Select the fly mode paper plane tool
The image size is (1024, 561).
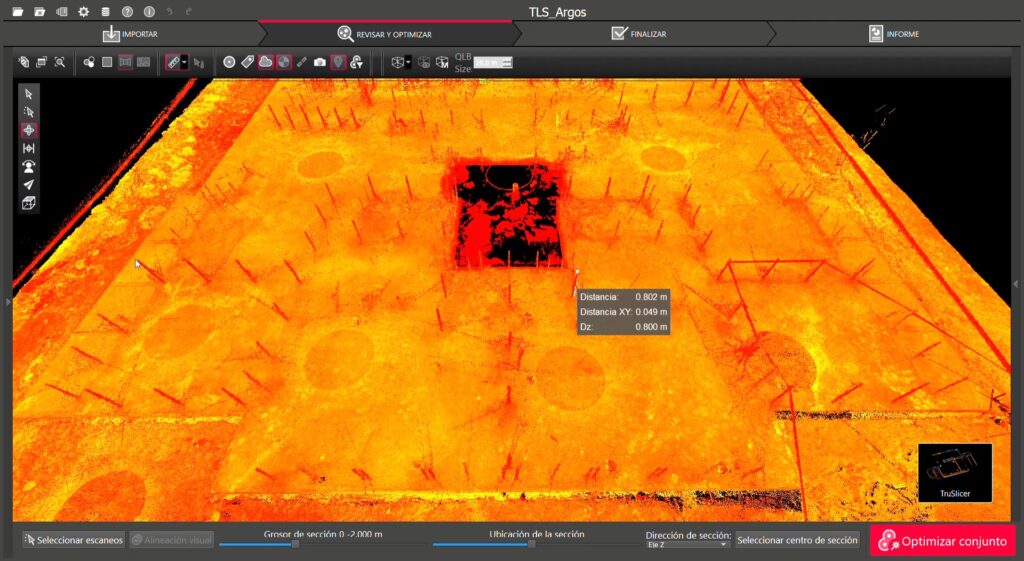click(29, 184)
